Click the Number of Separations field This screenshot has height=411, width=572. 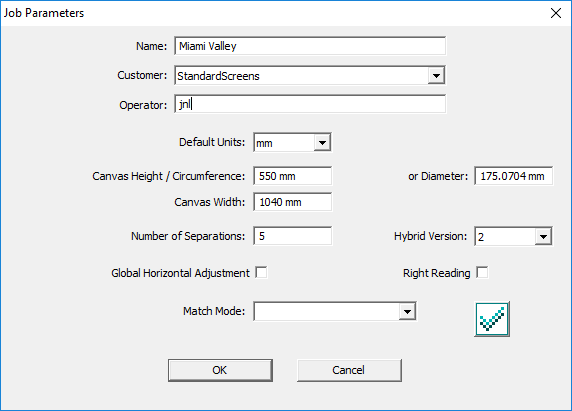point(293,236)
